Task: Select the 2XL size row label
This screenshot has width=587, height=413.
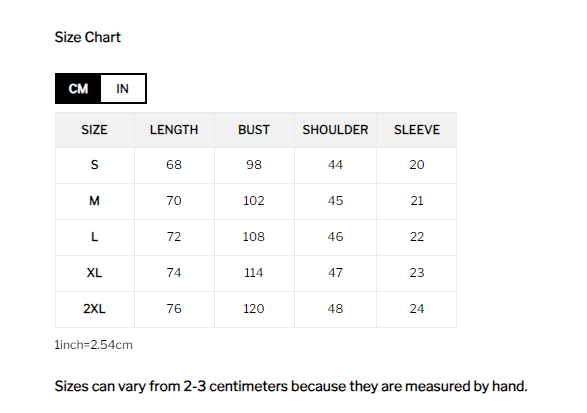Action: pos(95,309)
